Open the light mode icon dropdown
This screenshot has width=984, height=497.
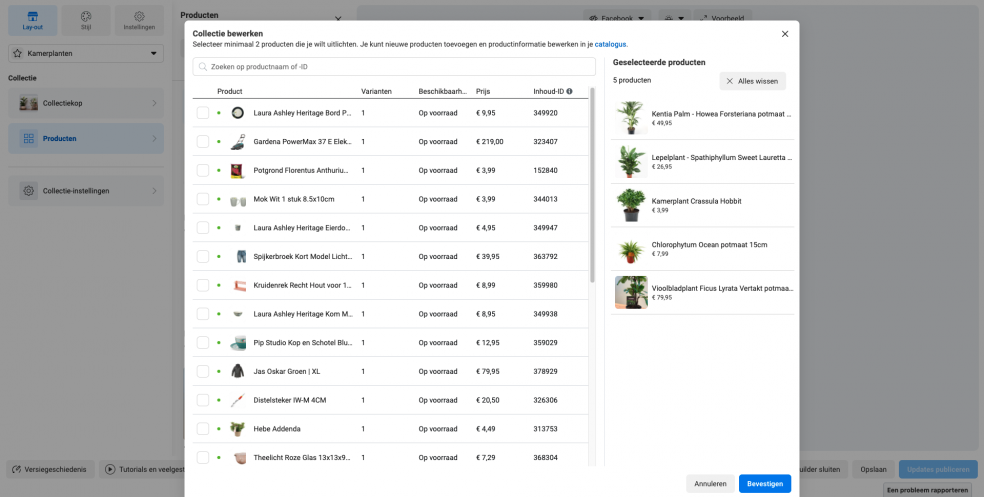675,18
